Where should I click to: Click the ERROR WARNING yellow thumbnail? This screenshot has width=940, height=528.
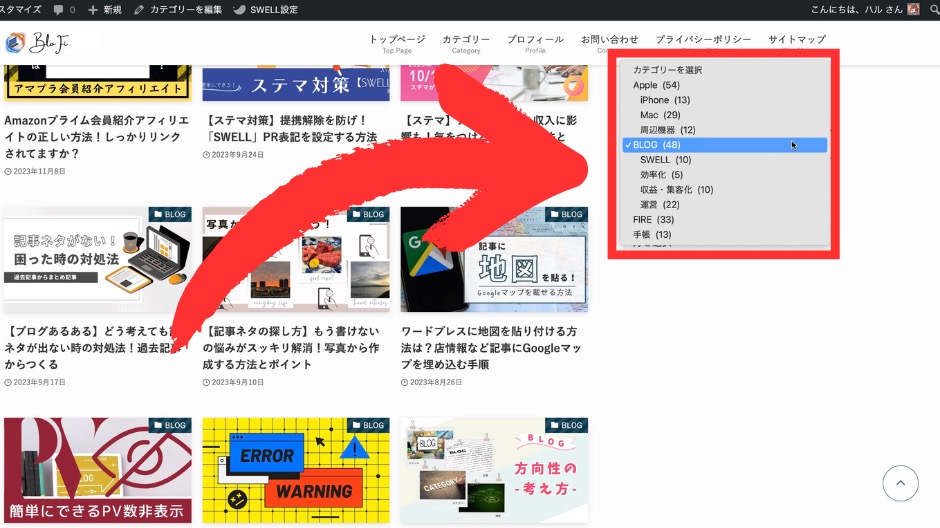pos(296,470)
